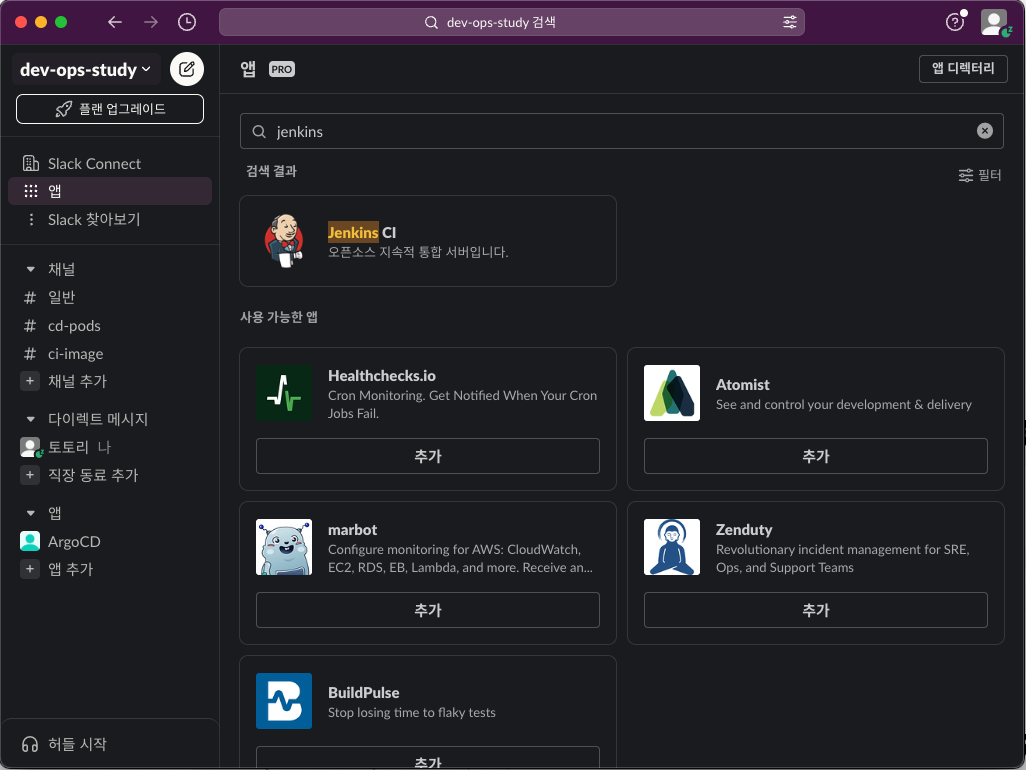Open workspace menu dev-ops-study
1026x770 pixels.
86,69
